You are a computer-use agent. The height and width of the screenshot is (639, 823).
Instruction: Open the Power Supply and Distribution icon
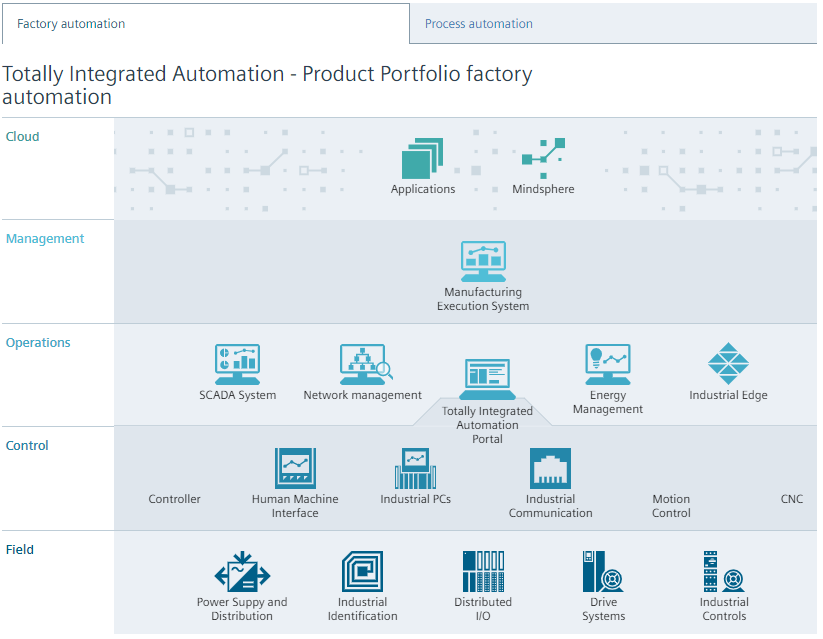[x=242, y=572]
